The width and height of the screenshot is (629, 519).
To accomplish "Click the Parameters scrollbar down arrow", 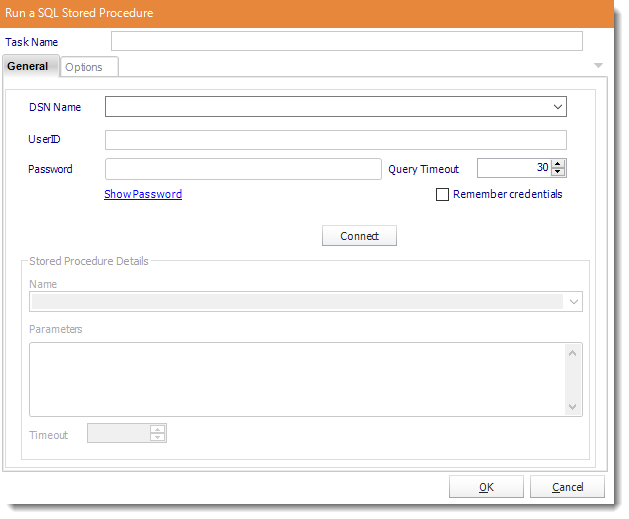I will 572,407.
